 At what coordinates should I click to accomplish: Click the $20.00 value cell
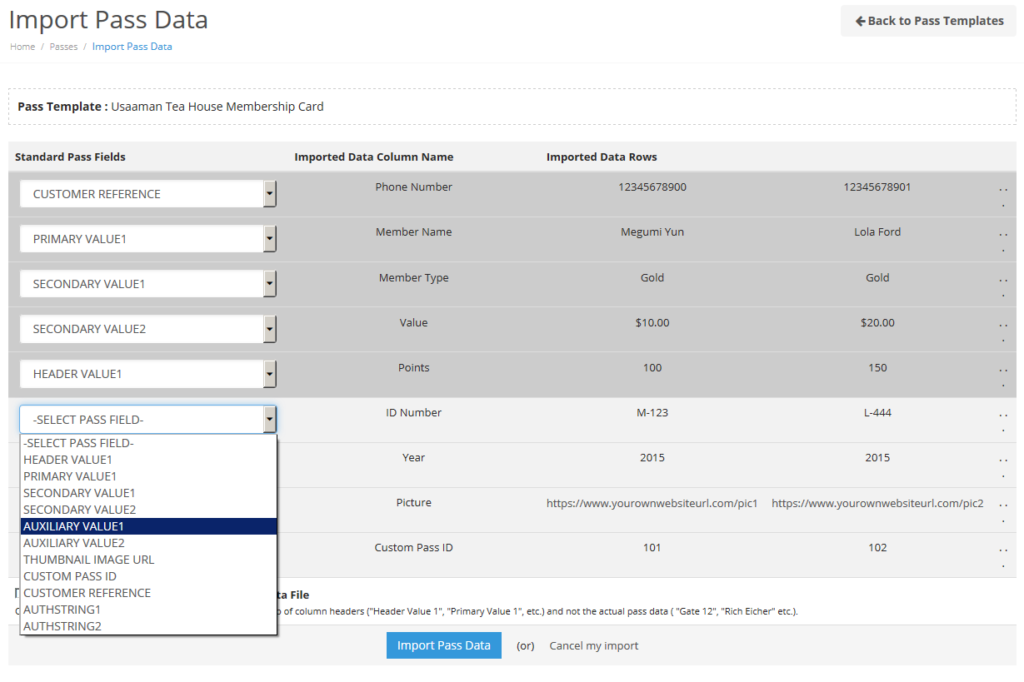pyautogui.click(x=877, y=323)
